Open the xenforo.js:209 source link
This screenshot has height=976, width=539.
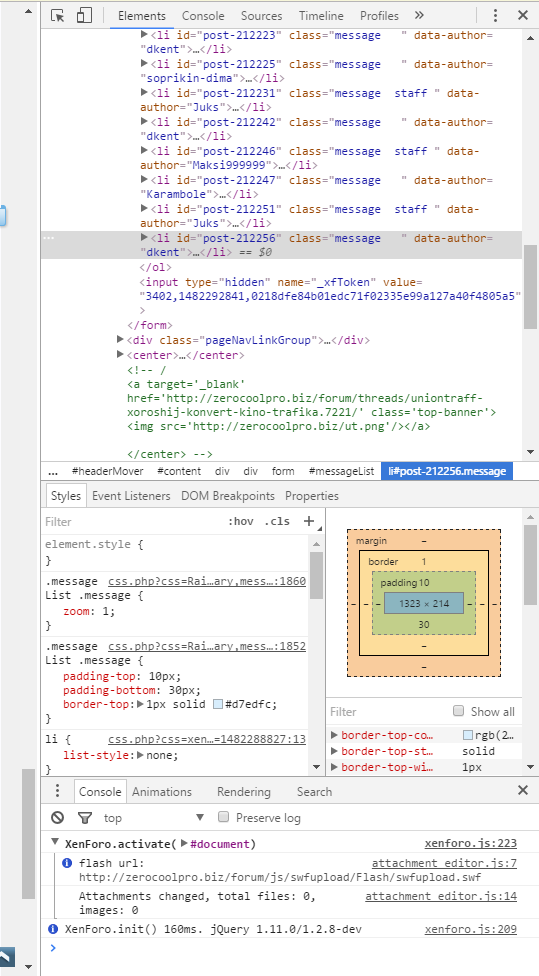coord(471,929)
